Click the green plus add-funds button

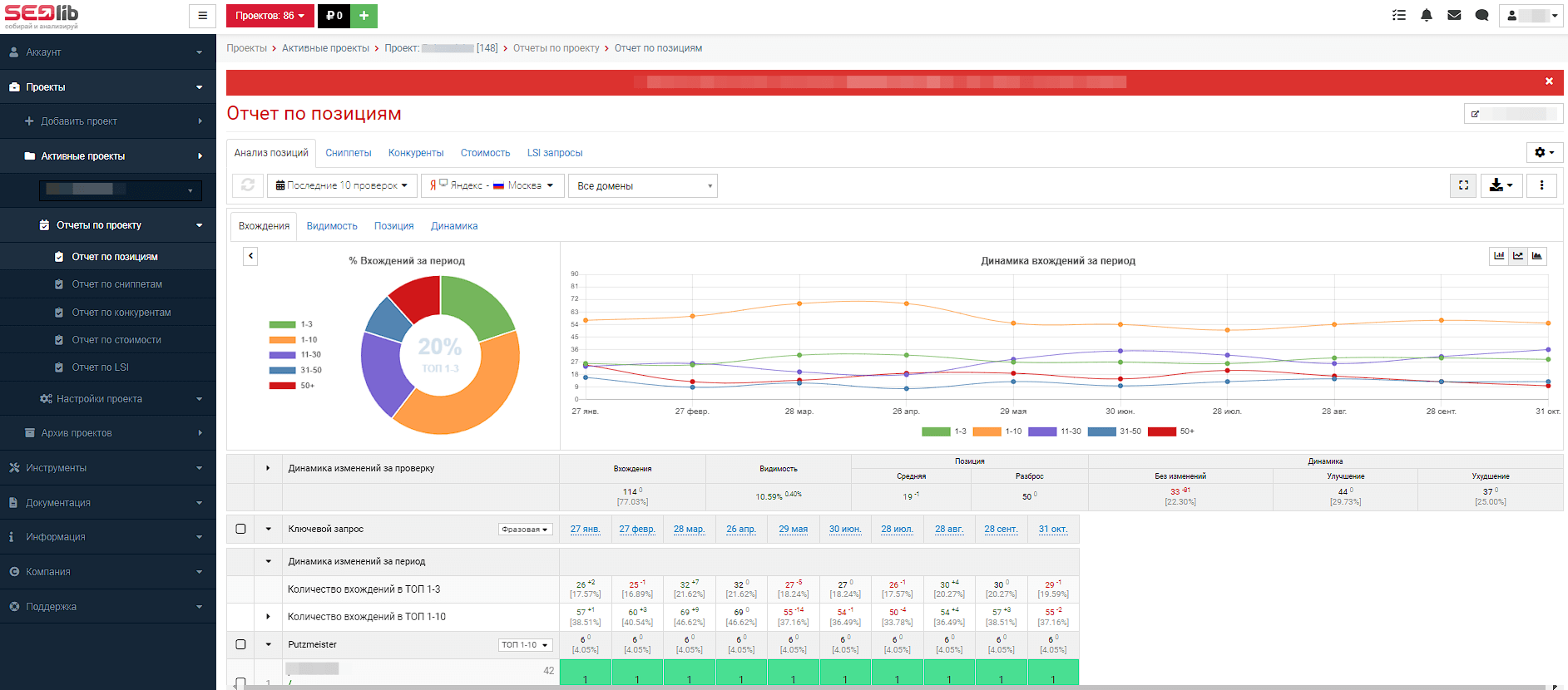[x=364, y=16]
